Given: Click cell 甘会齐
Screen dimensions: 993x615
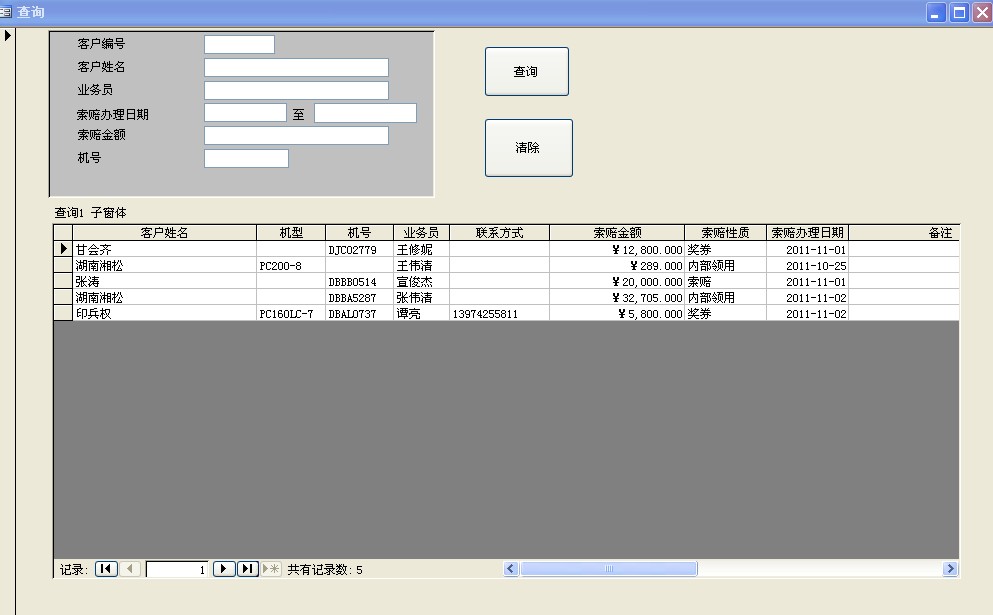Looking at the screenshot, I should [x=165, y=250].
